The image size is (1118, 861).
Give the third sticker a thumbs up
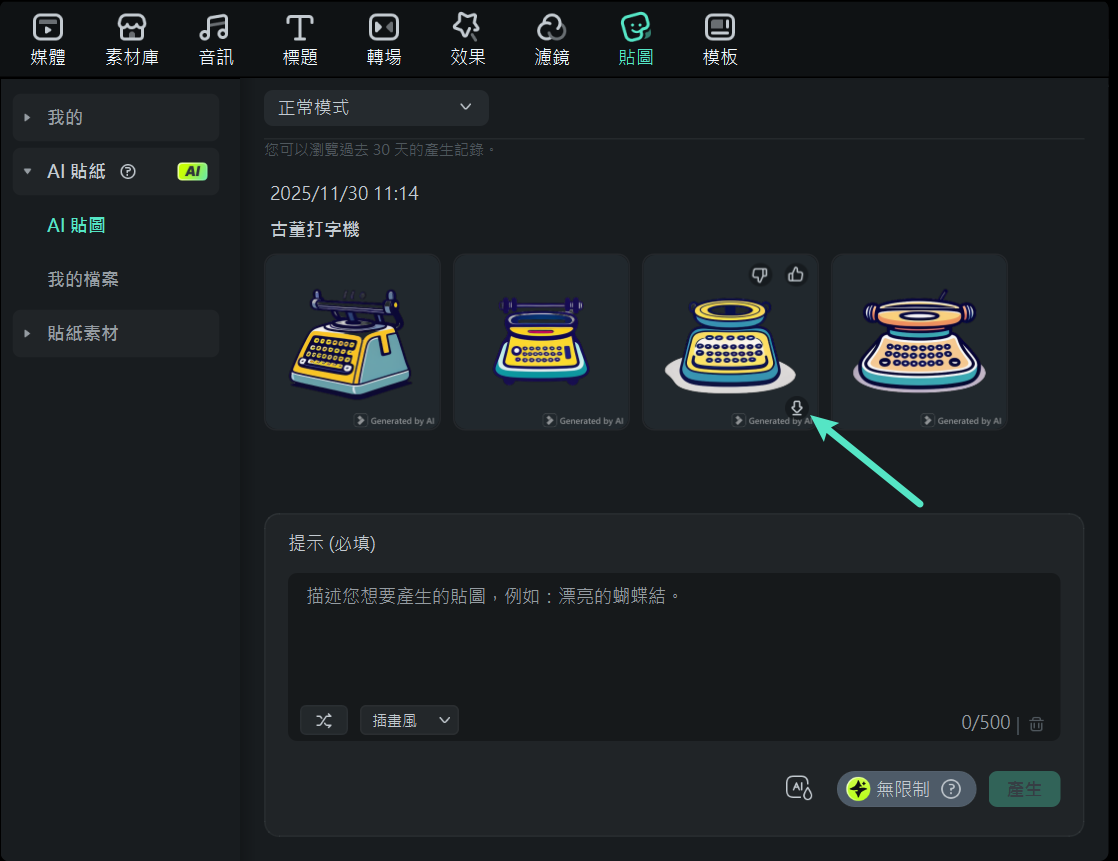[x=795, y=274]
